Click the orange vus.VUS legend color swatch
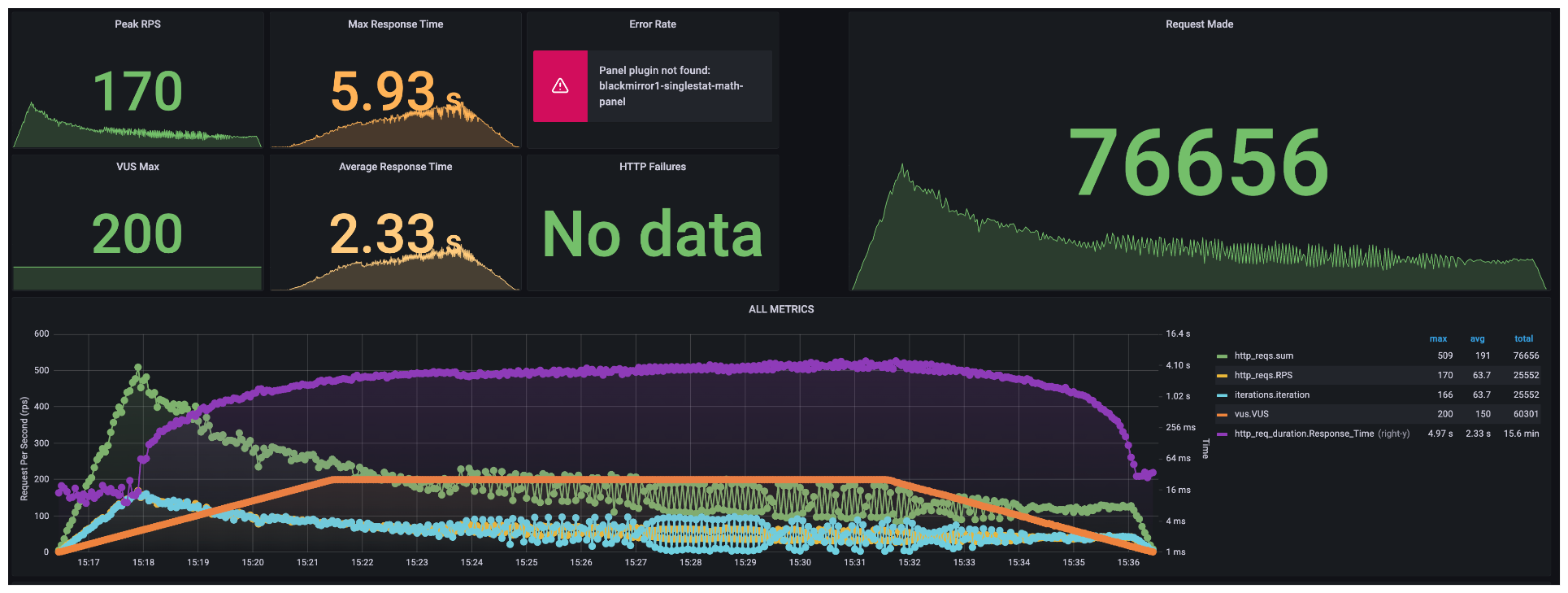Screen dimensions: 1568x593 click(1222, 415)
